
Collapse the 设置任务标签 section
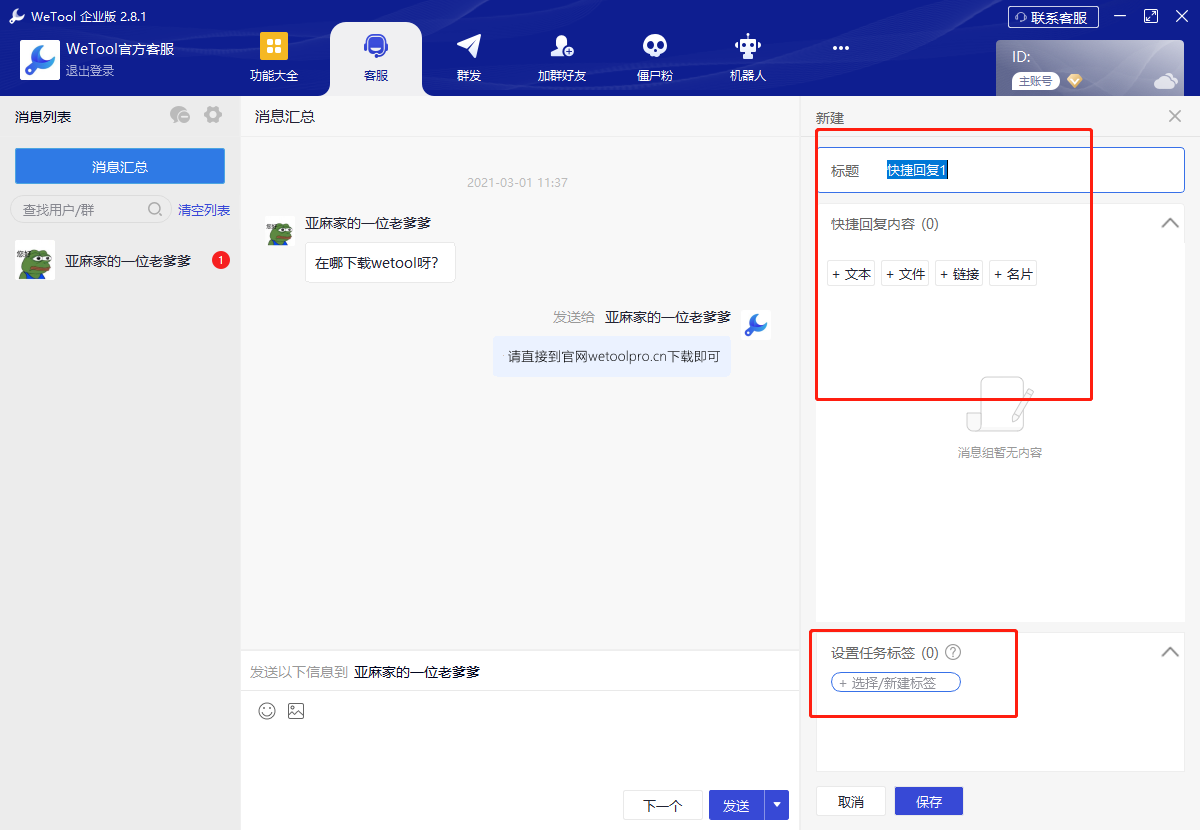(x=1170, y=652)
